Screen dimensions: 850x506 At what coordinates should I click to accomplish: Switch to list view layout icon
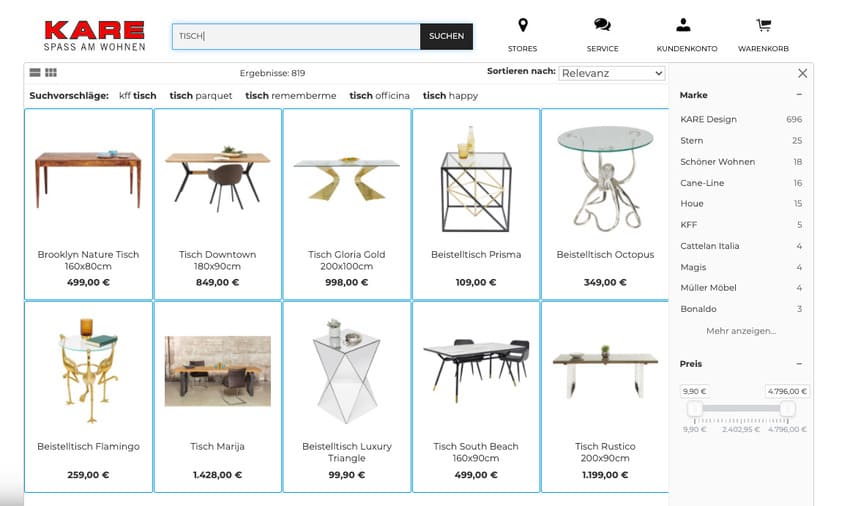click(35, 73)
